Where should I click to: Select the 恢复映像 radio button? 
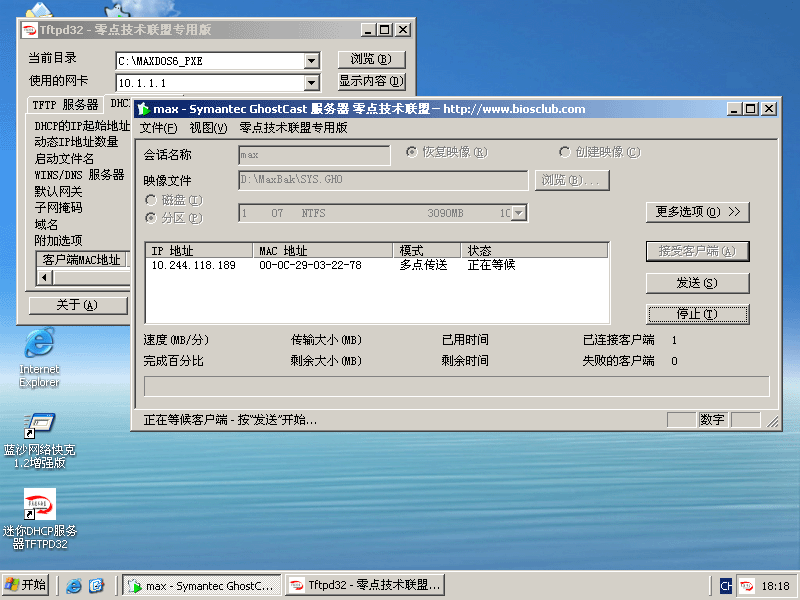click(x=412, y=152)
